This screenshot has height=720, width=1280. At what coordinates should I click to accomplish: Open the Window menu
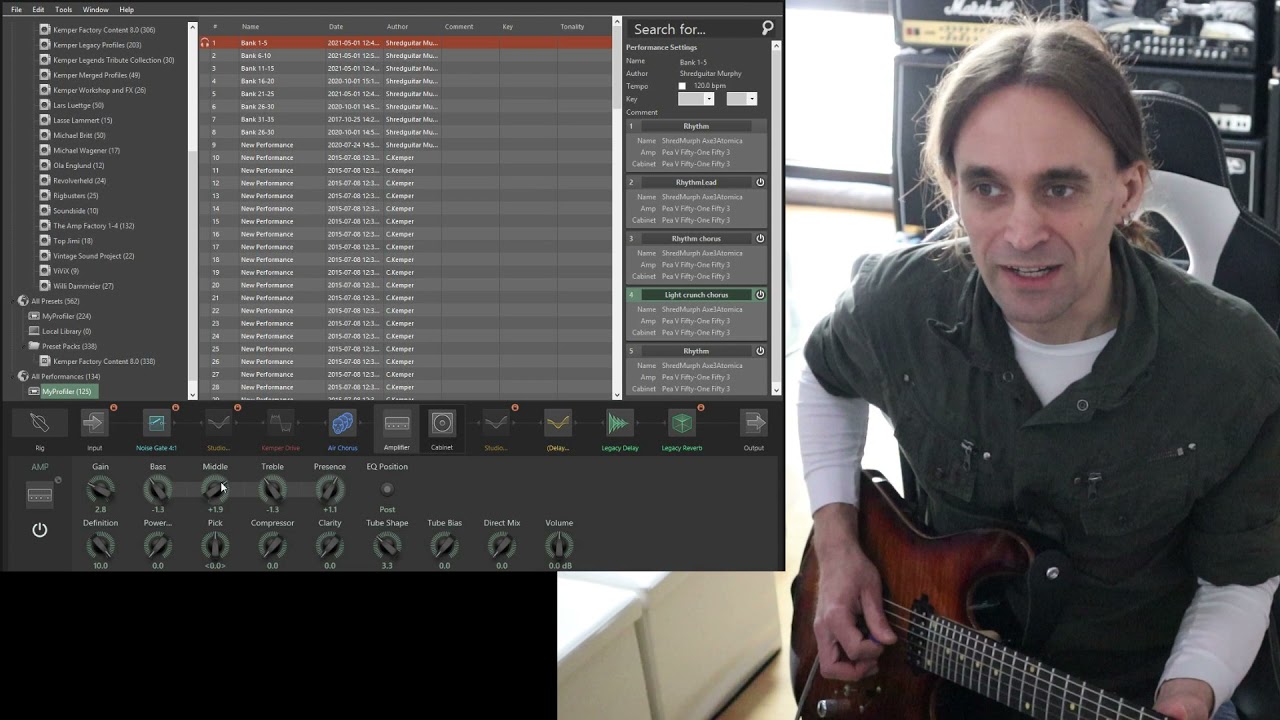point(96,9)
